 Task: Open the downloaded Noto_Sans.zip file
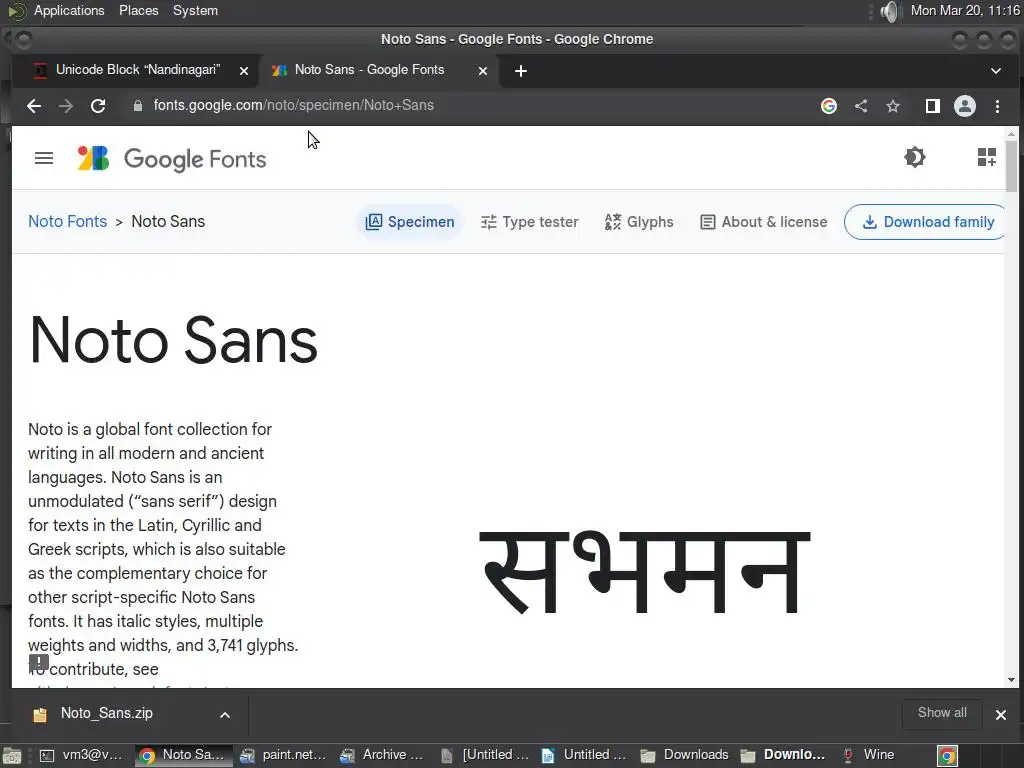106,713
